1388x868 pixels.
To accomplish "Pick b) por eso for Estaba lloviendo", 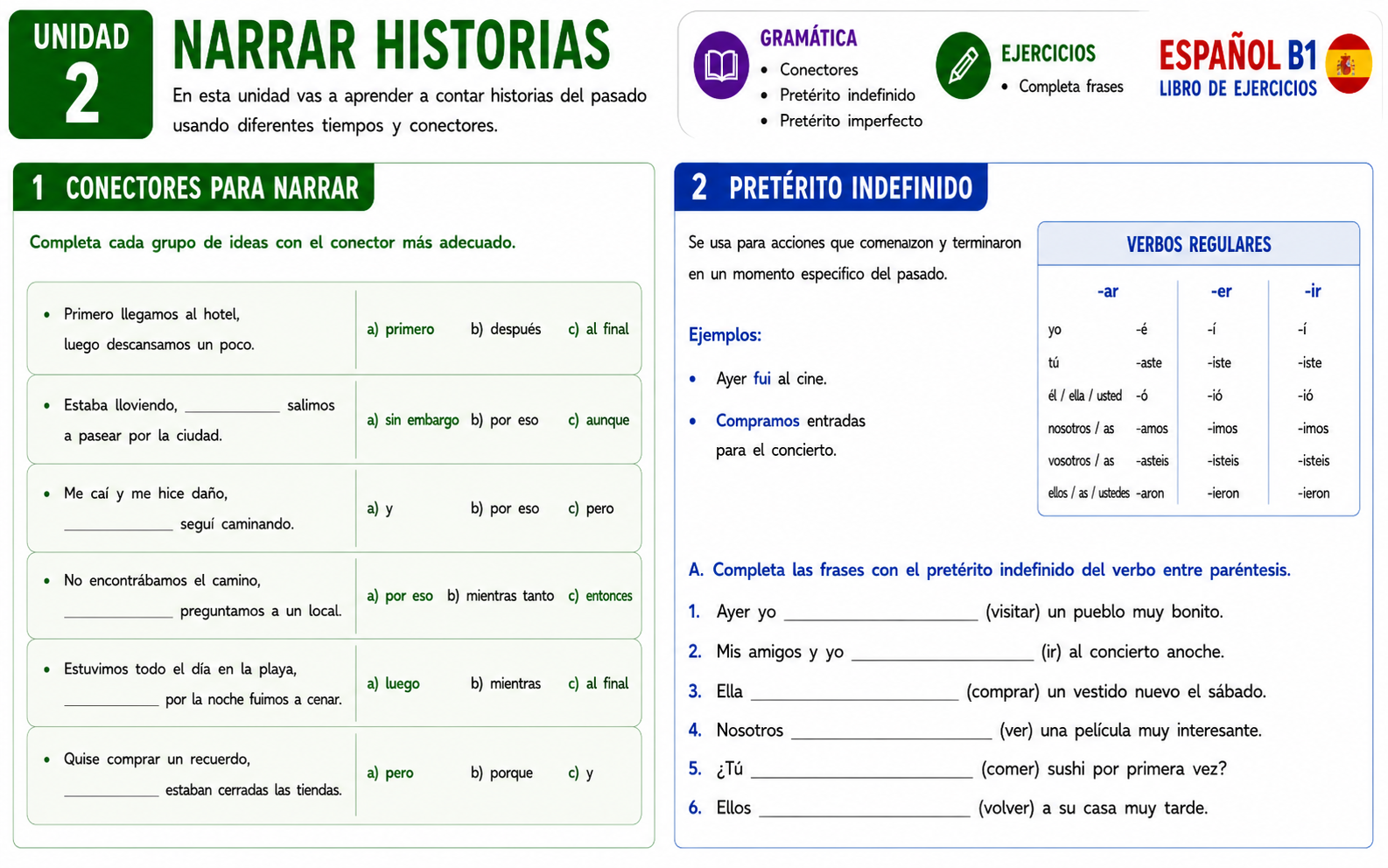I will pyautogui.click(x=505, y=420).
